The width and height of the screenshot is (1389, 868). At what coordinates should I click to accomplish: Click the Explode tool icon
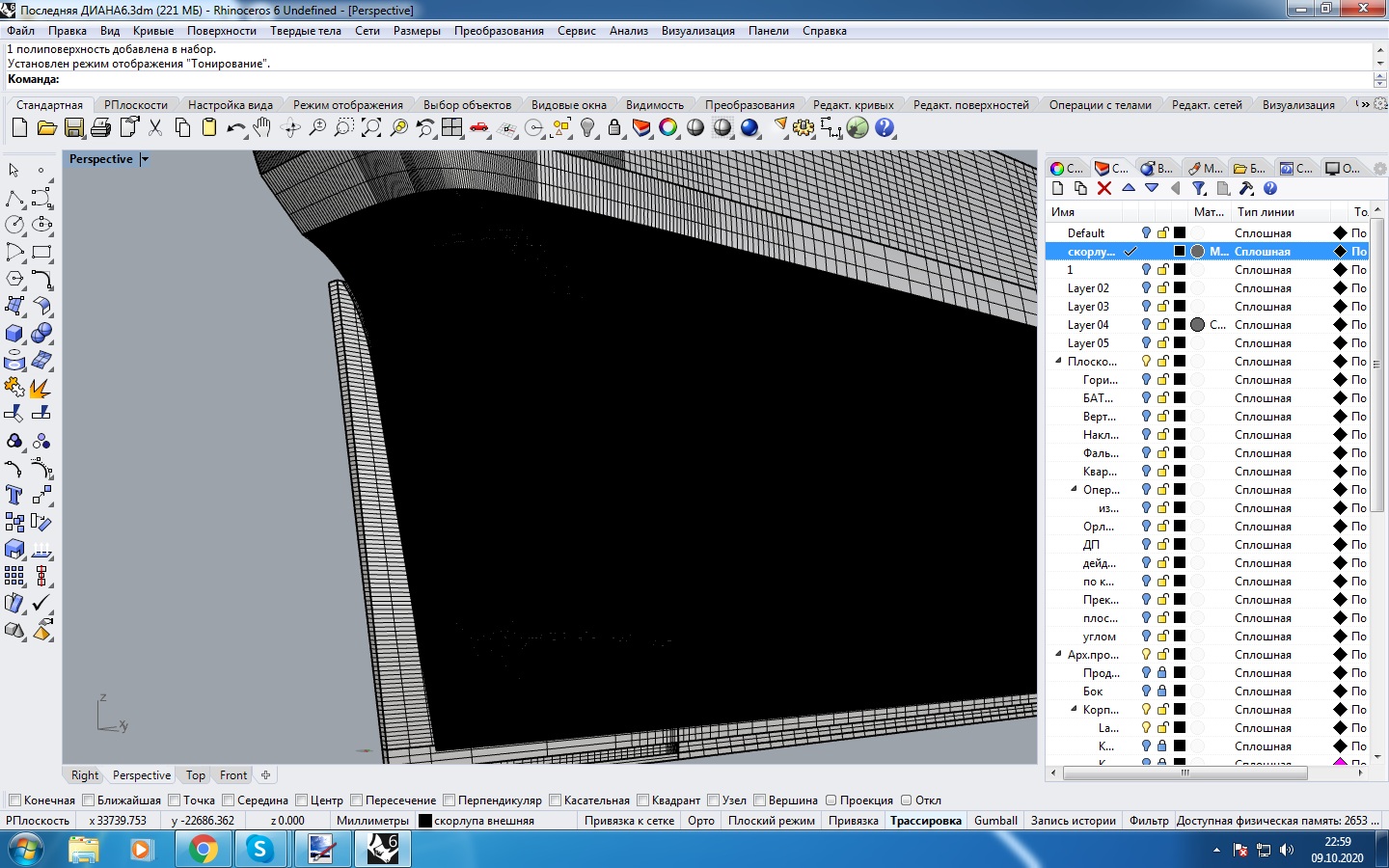point(41,387)
